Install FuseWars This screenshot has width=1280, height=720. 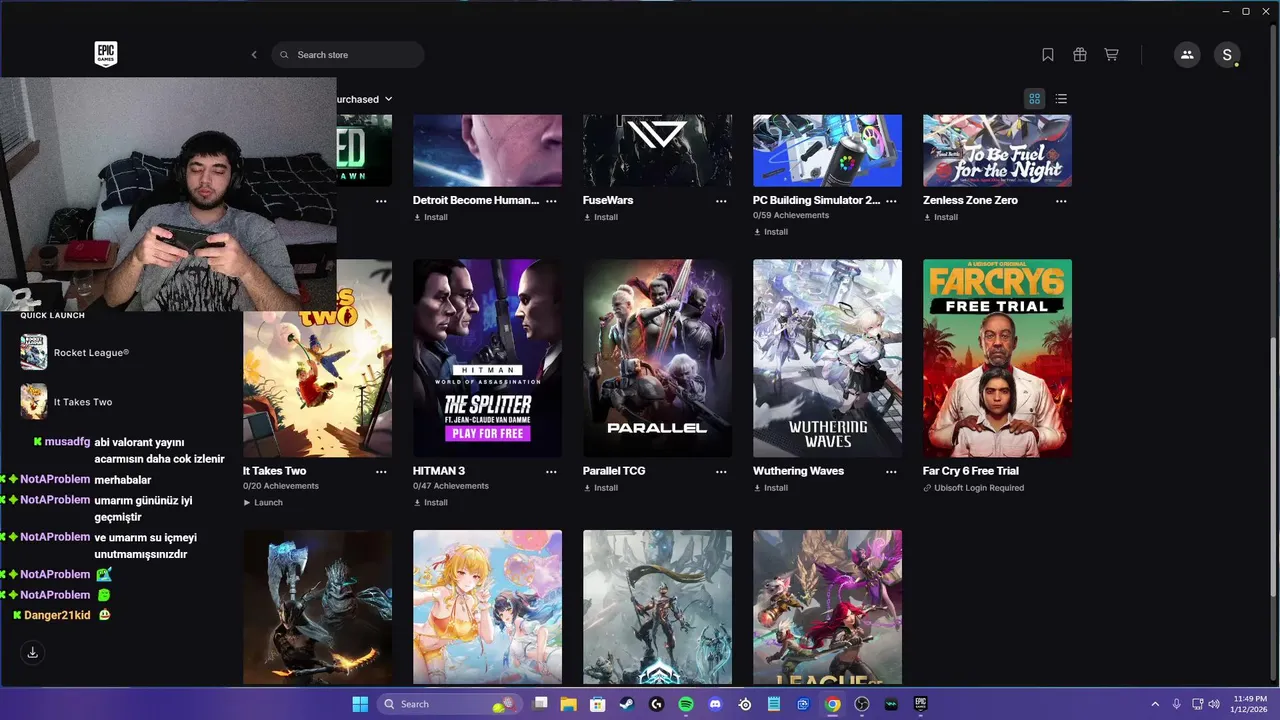[x=601, y=217]
